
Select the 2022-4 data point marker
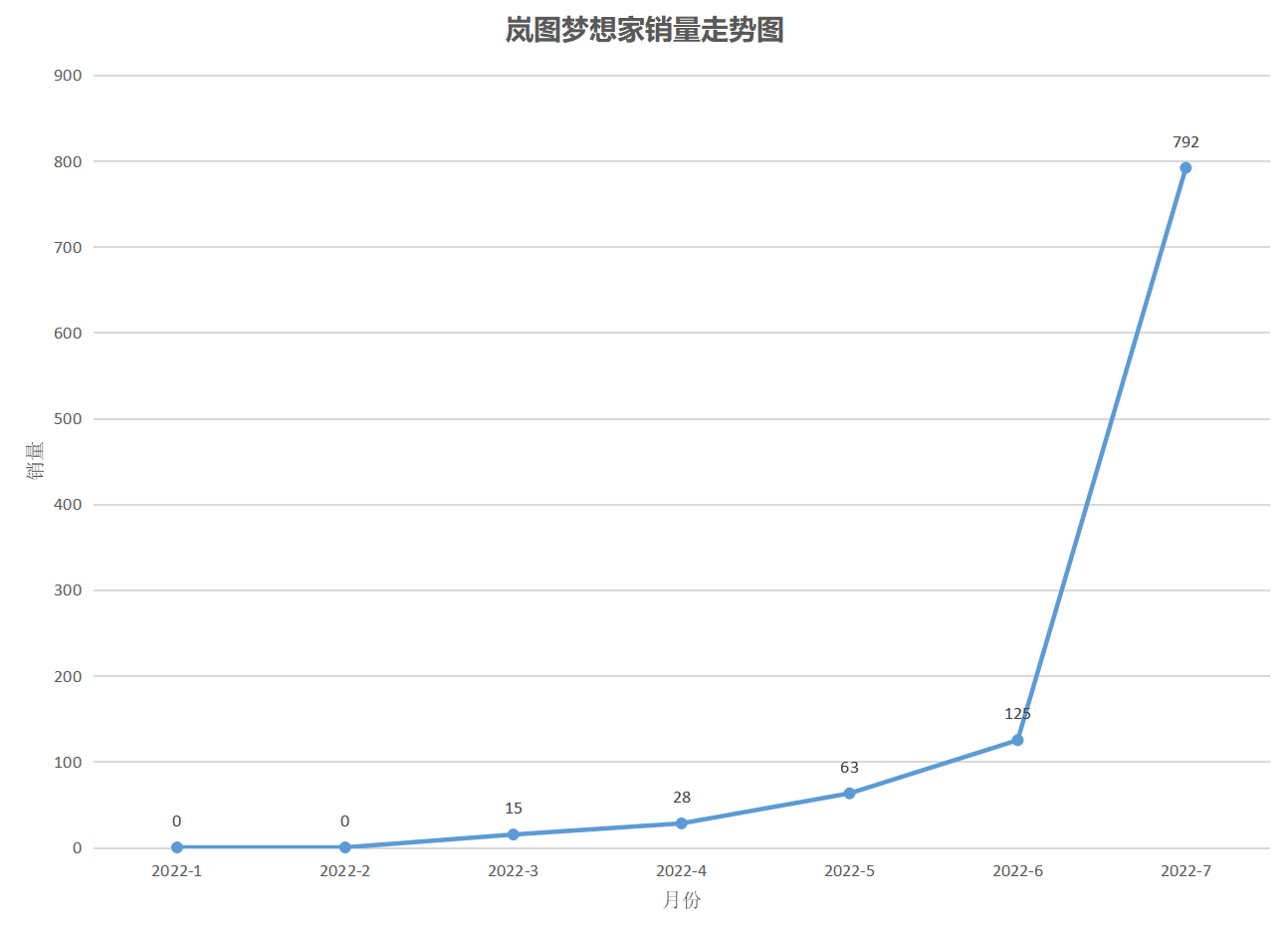681,823
